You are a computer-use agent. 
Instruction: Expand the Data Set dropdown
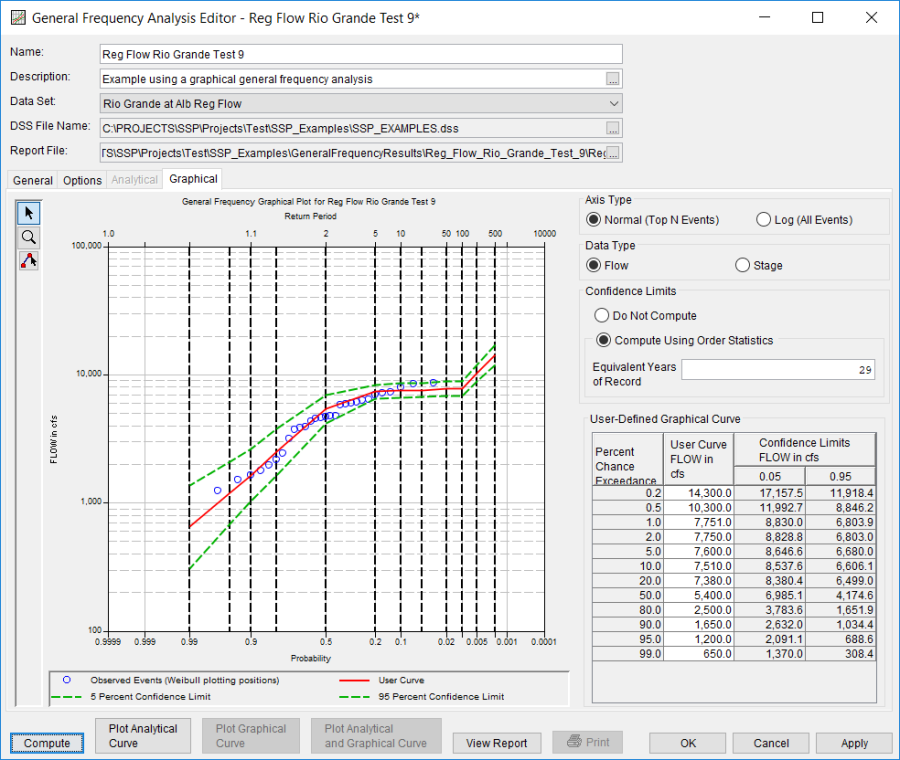pyautogui.click(x=613, y=103)
